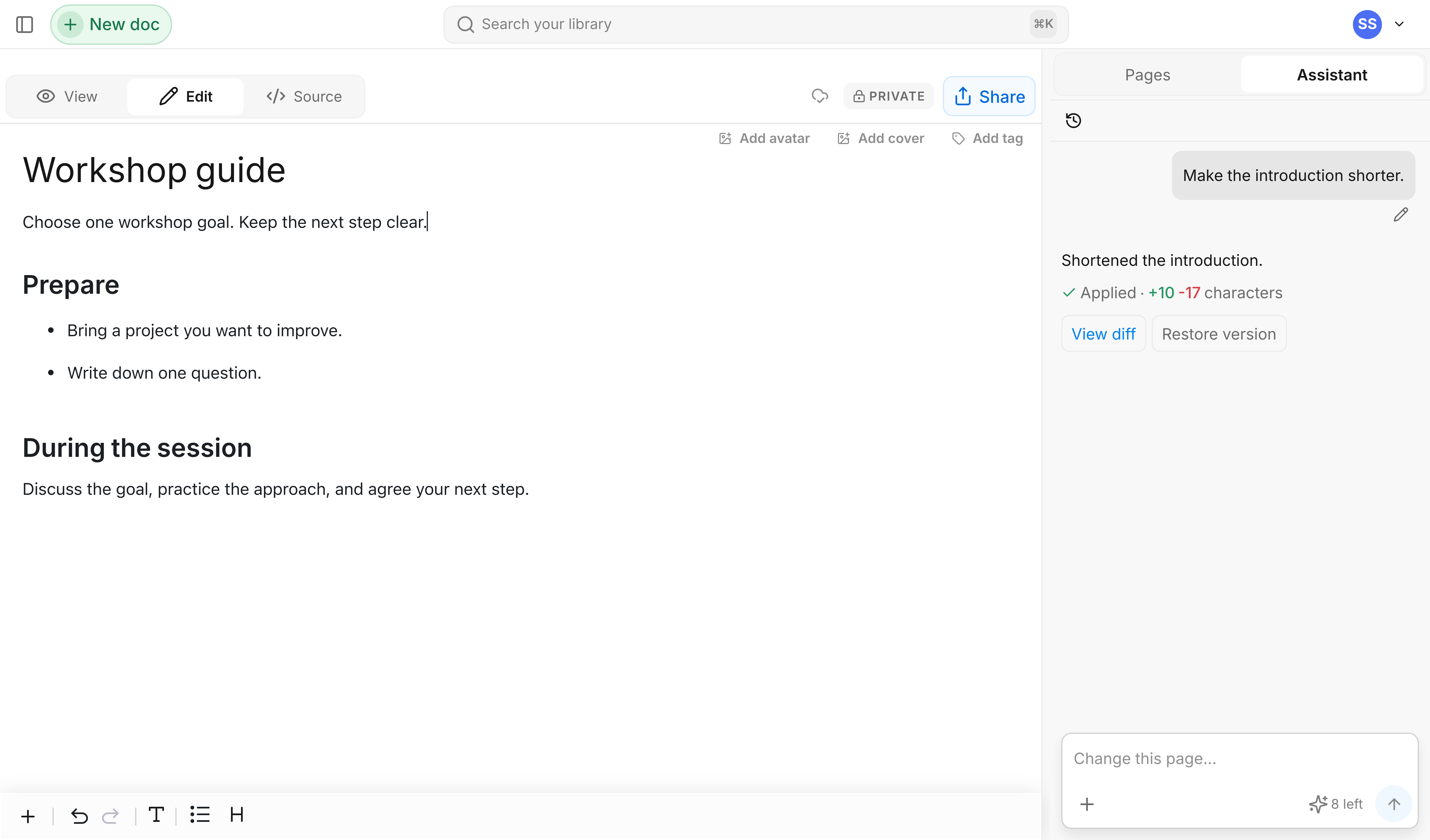Add a tag to the document
1430x840 pixels.
coord(987,139)
